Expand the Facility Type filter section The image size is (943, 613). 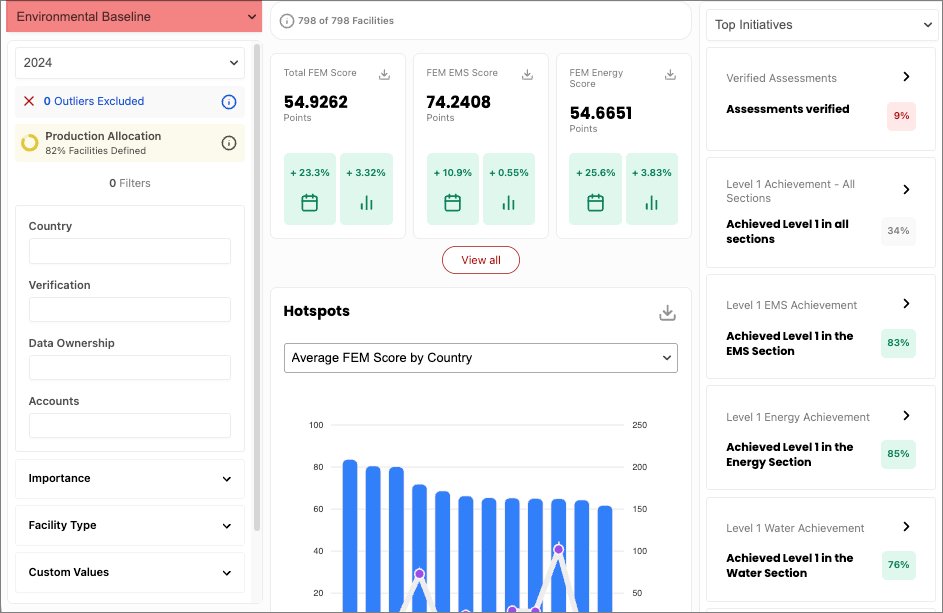(x=130, y=526)
